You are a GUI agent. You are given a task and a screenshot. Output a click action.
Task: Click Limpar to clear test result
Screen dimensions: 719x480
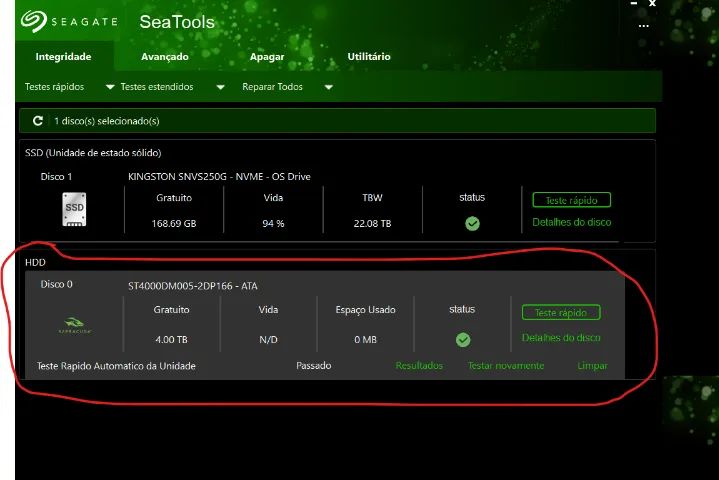pos(592,365)
